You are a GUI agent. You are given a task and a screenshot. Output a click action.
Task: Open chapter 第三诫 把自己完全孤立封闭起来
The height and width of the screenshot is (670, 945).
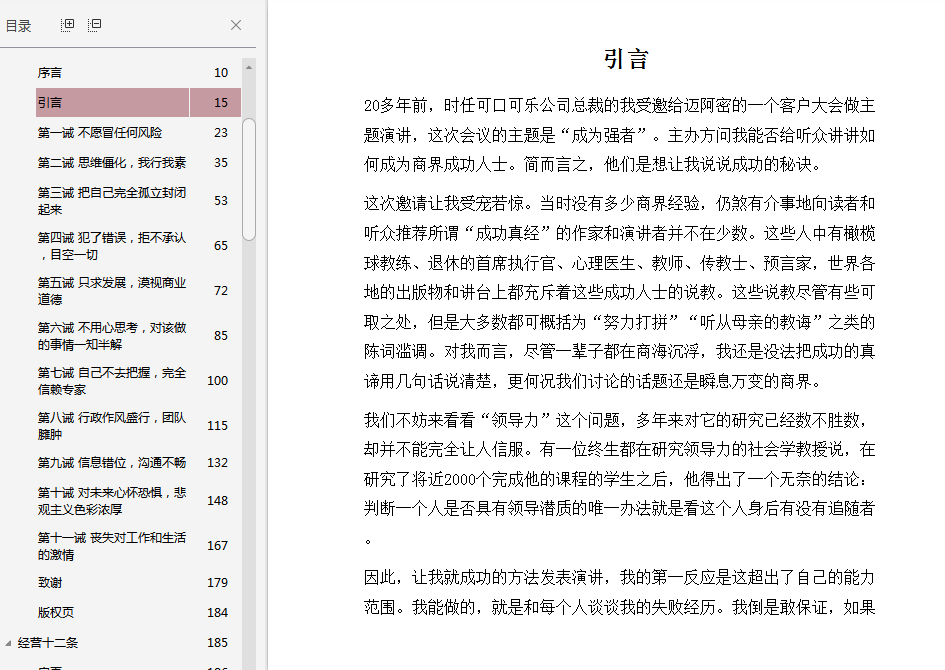(111, 201)
